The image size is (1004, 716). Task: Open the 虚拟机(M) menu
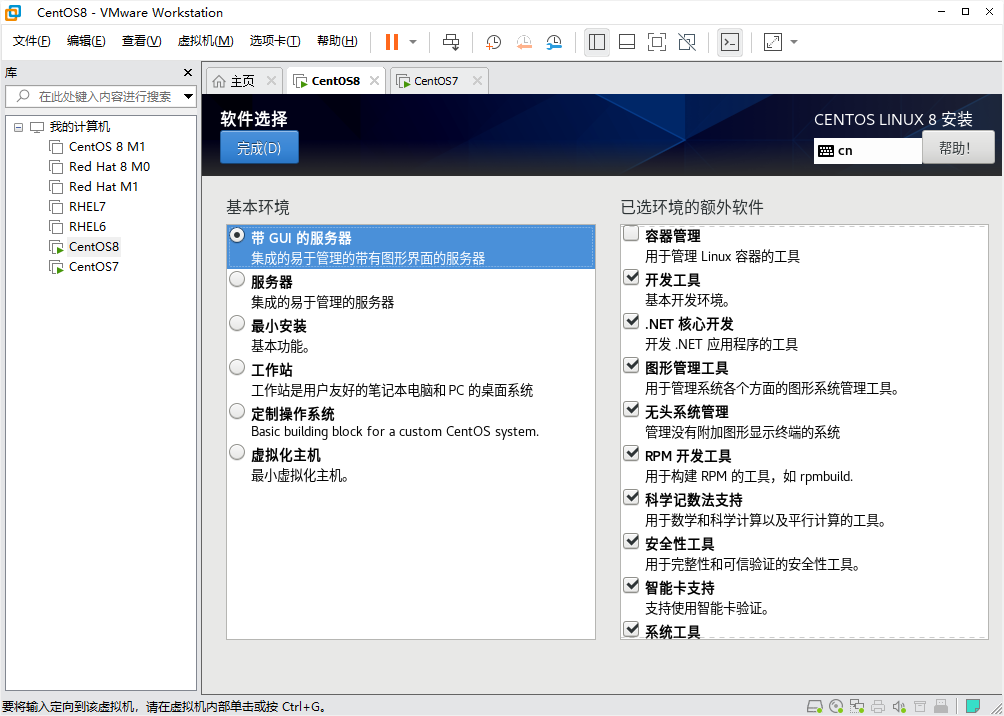coord(206,42)
